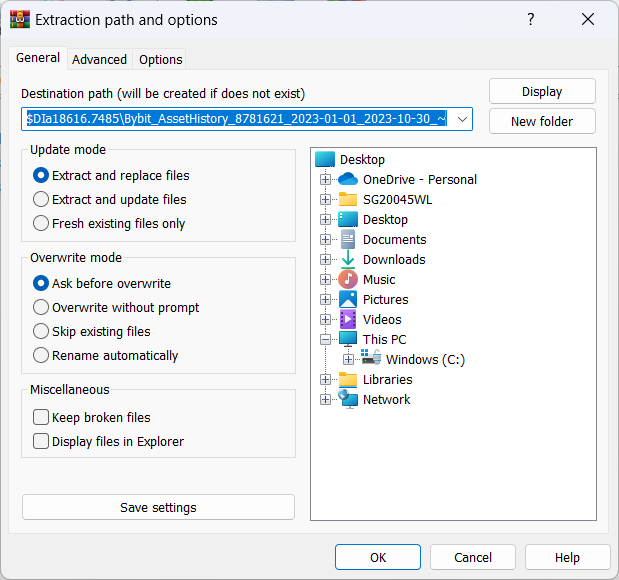Choose Extract and update files mode
The height and width of the screenshot is (580, 619).
click(41, 200)
